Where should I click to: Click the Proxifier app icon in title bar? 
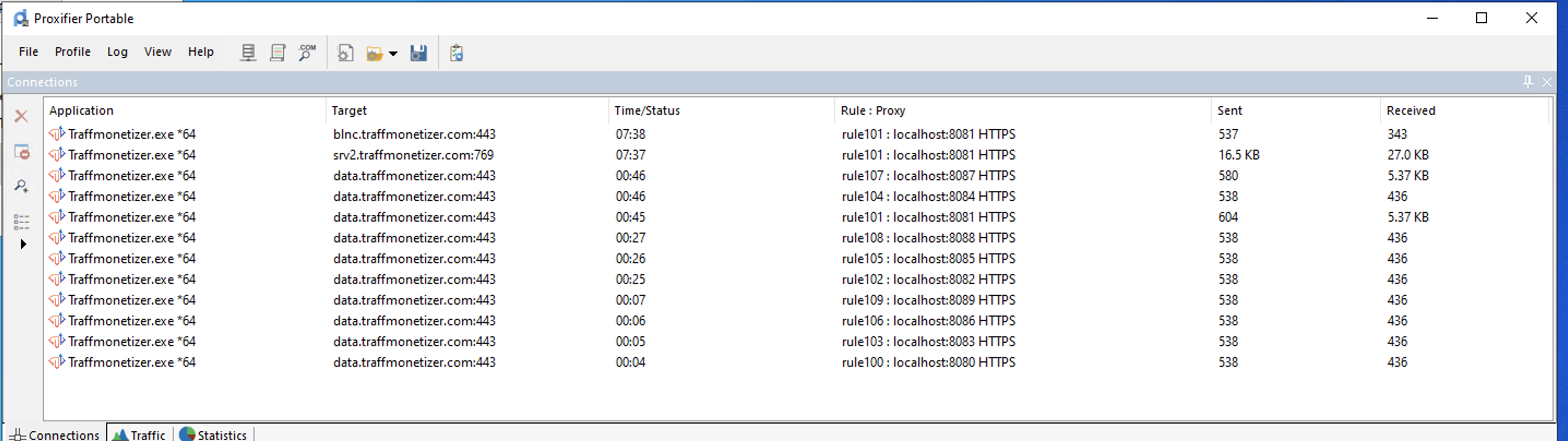click(x=21, y=18)
